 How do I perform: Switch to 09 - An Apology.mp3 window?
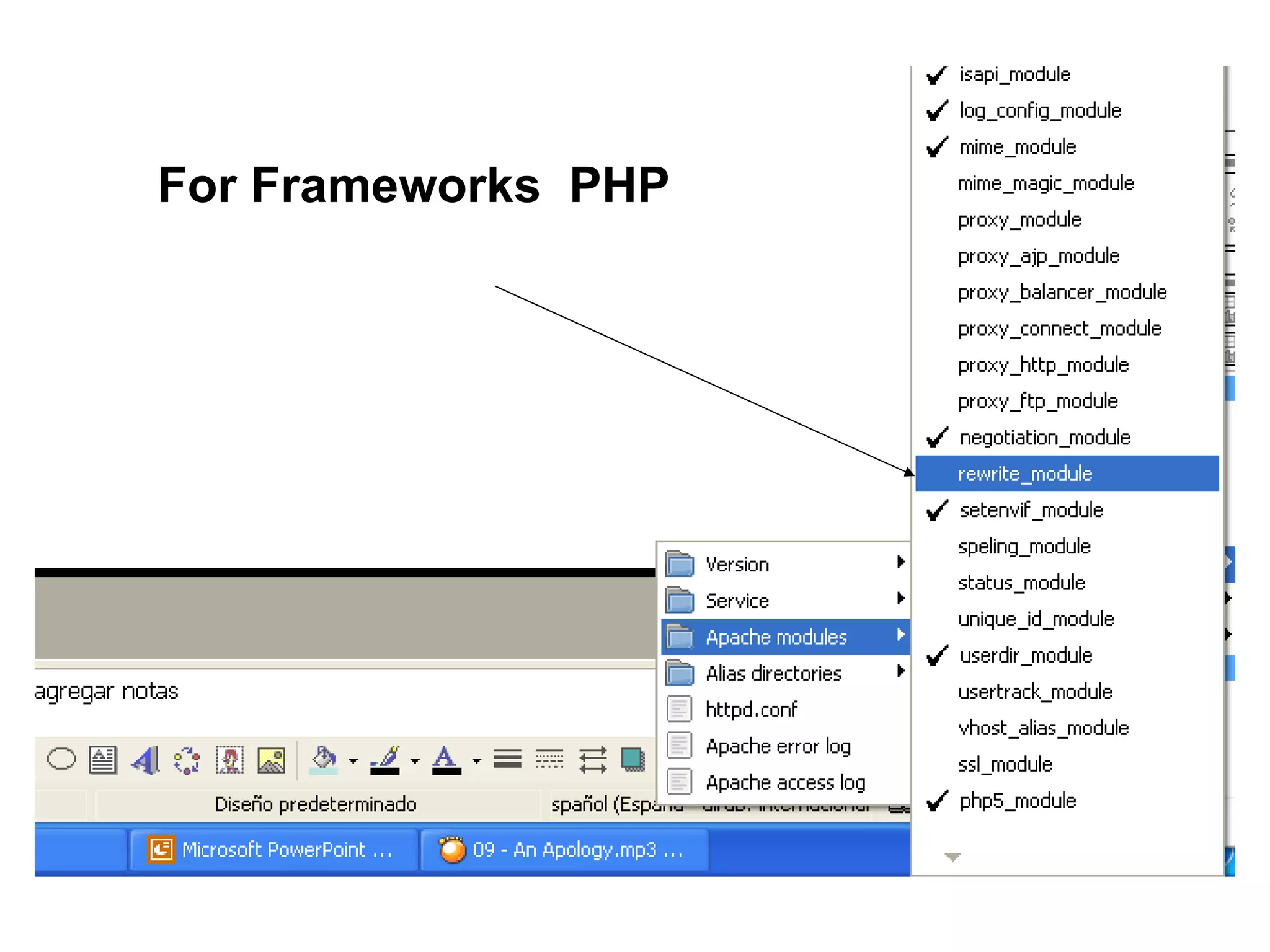tap(565, 849)
